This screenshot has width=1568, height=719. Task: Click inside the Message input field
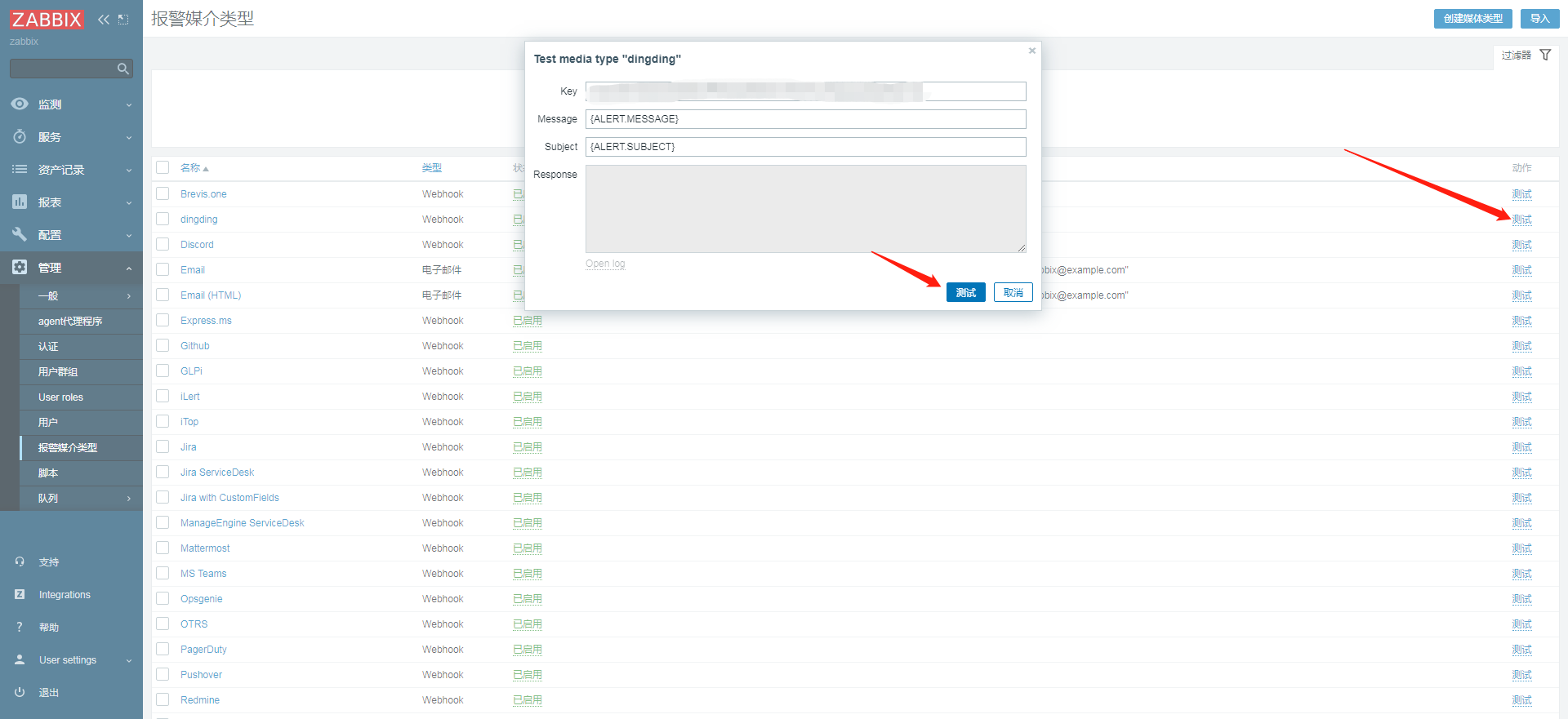pyautogui.click(x=805, y=119)
